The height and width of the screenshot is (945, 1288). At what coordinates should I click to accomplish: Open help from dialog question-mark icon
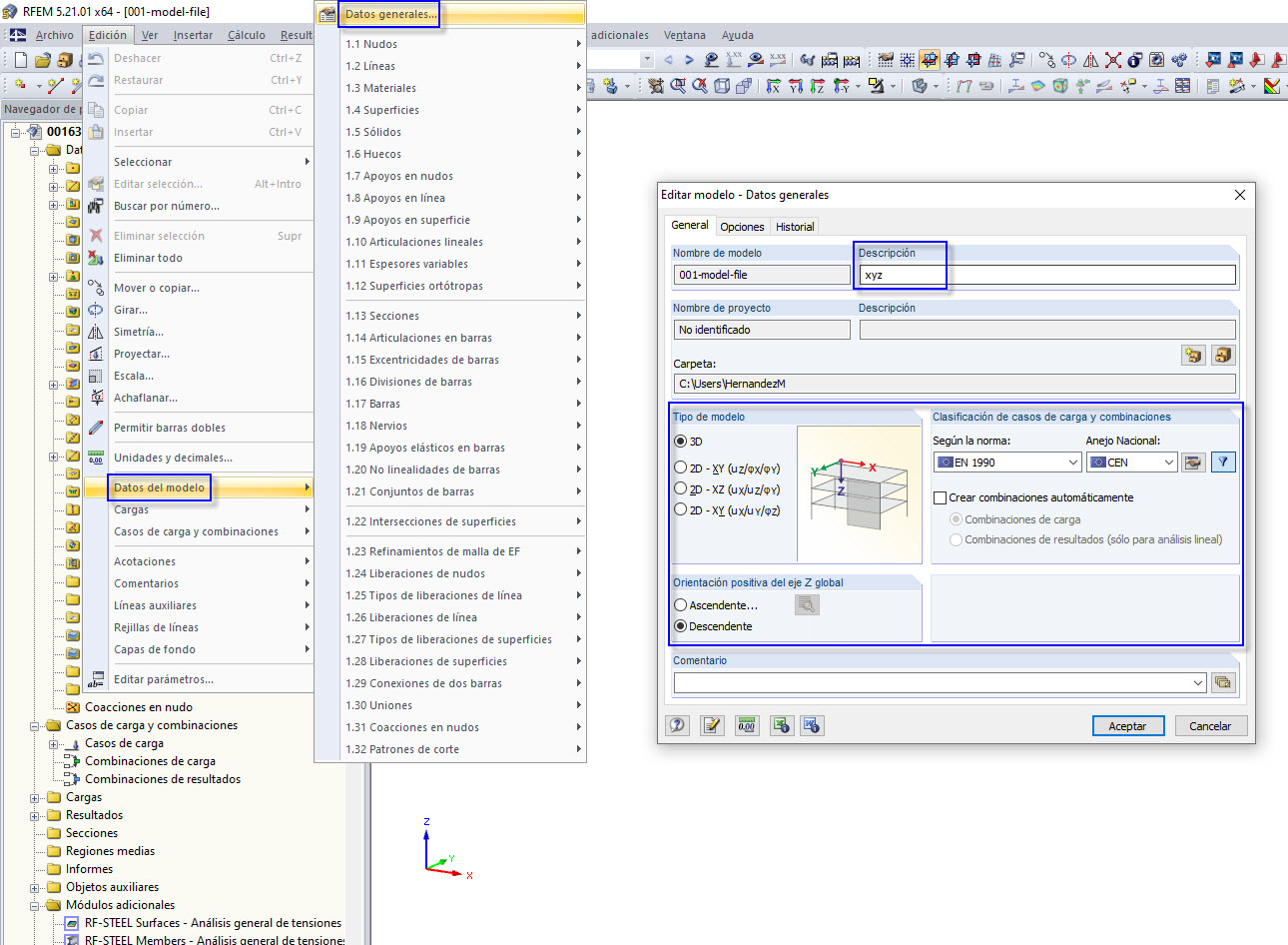point(678,725)
